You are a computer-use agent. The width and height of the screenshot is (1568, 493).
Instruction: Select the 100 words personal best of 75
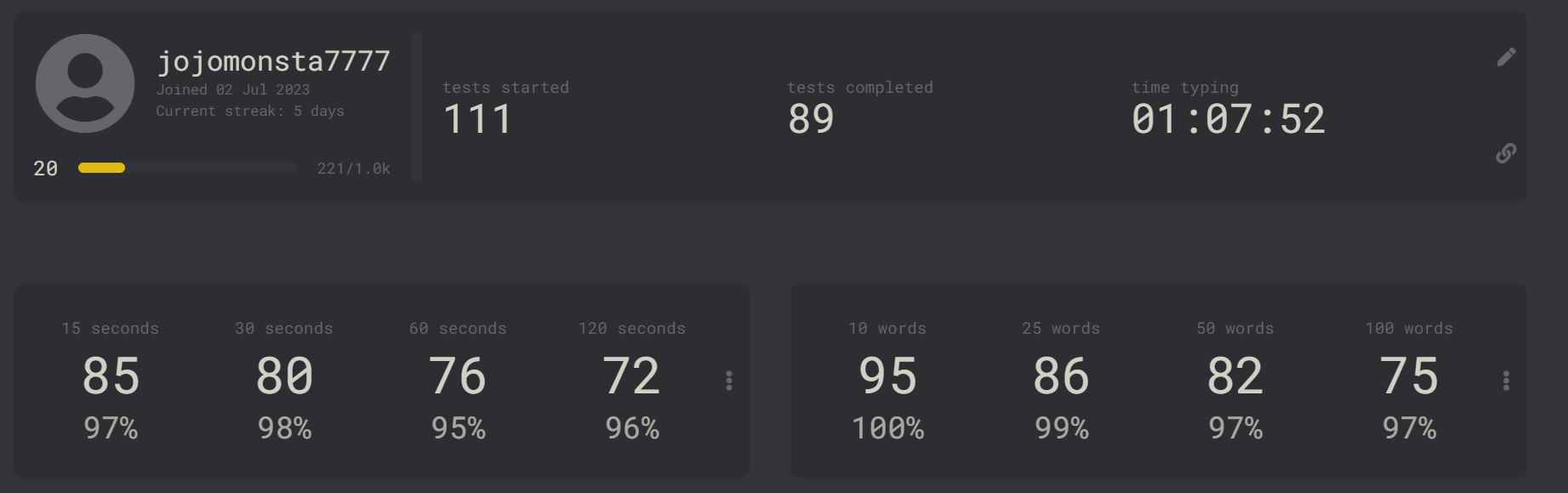coord(1409,376)
